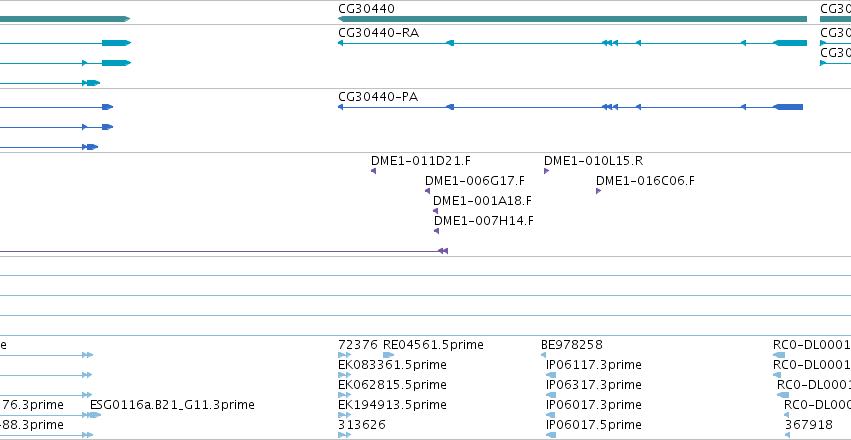
Task: Click the DME1-011D21.F label
Action: [421, 161]
